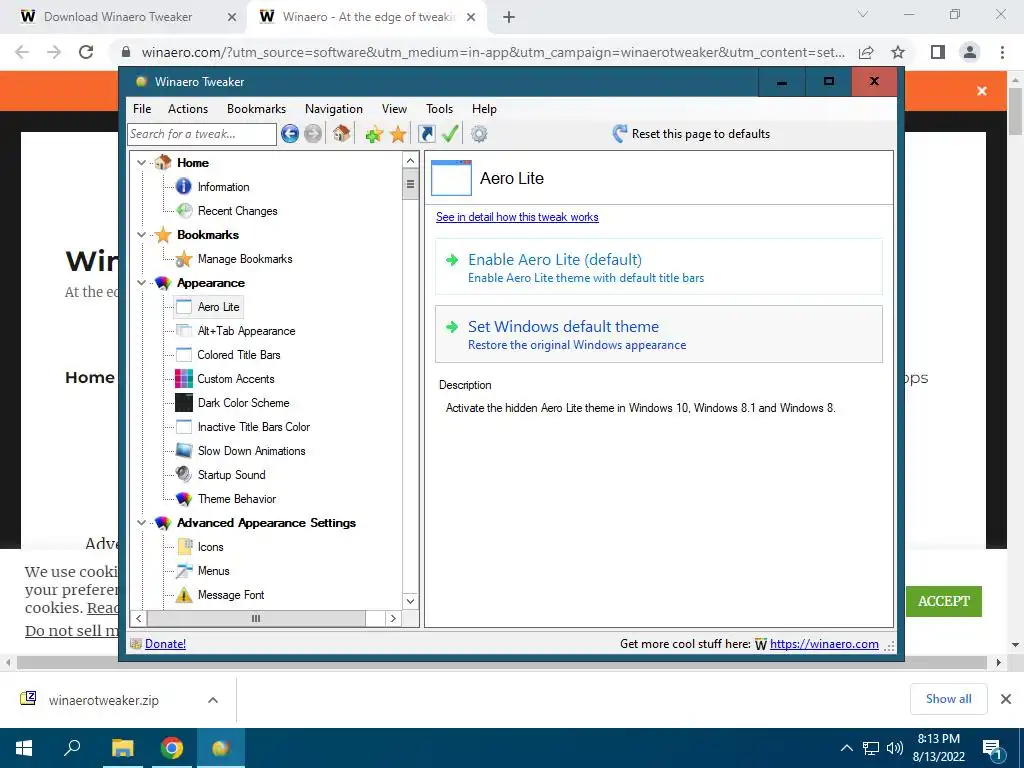Image resolution: width=1024 pixels, height=768 pixels.
Task: Click in the Search for a tweak field
Action: click(x=202, y=134)
